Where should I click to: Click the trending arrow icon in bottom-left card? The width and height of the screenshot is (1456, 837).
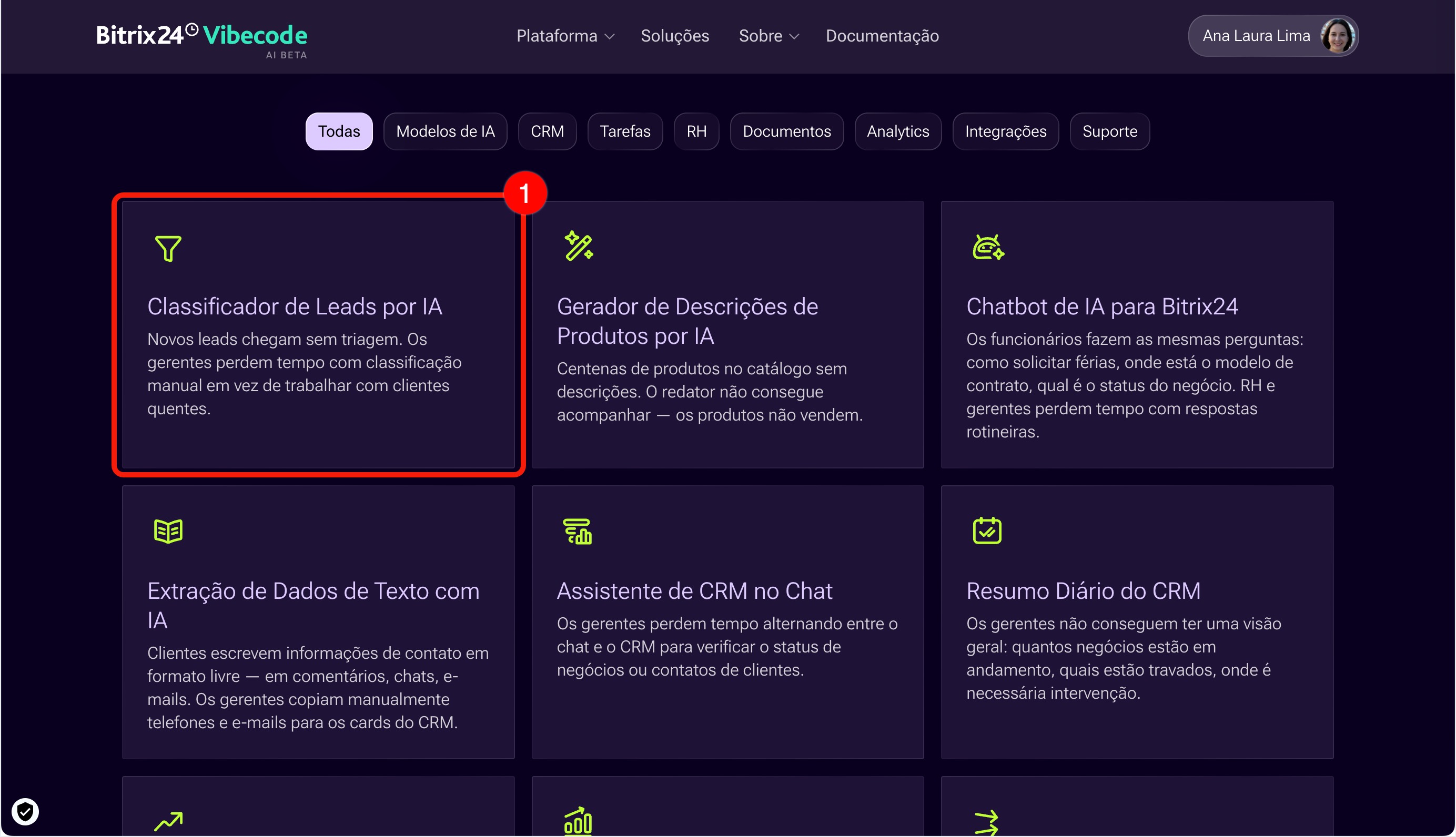[x=168, y=821]
